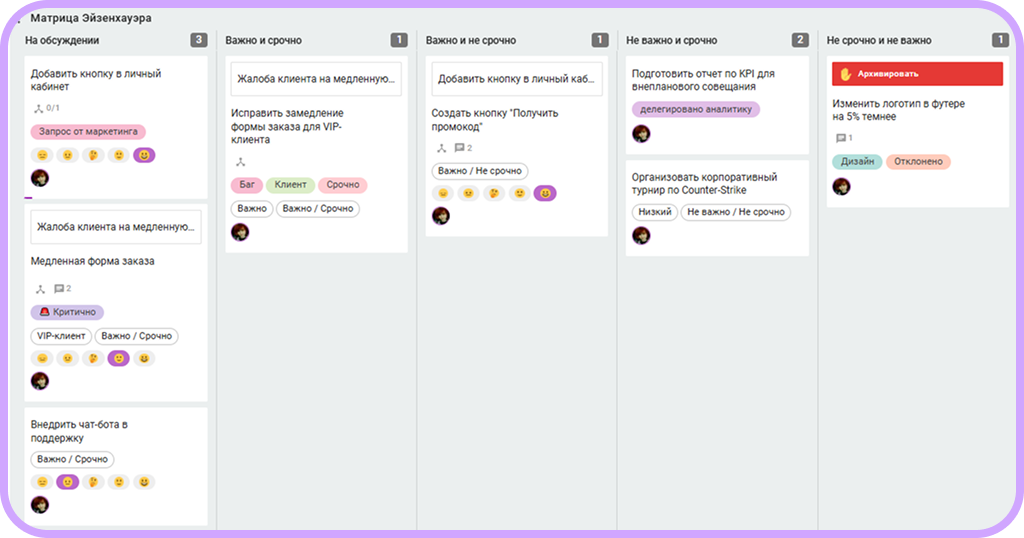Expand parent 'Жалоба клиента' box above 'Медленная форма заказа'
Screen dimensions: 1024x538
[116, 228]
